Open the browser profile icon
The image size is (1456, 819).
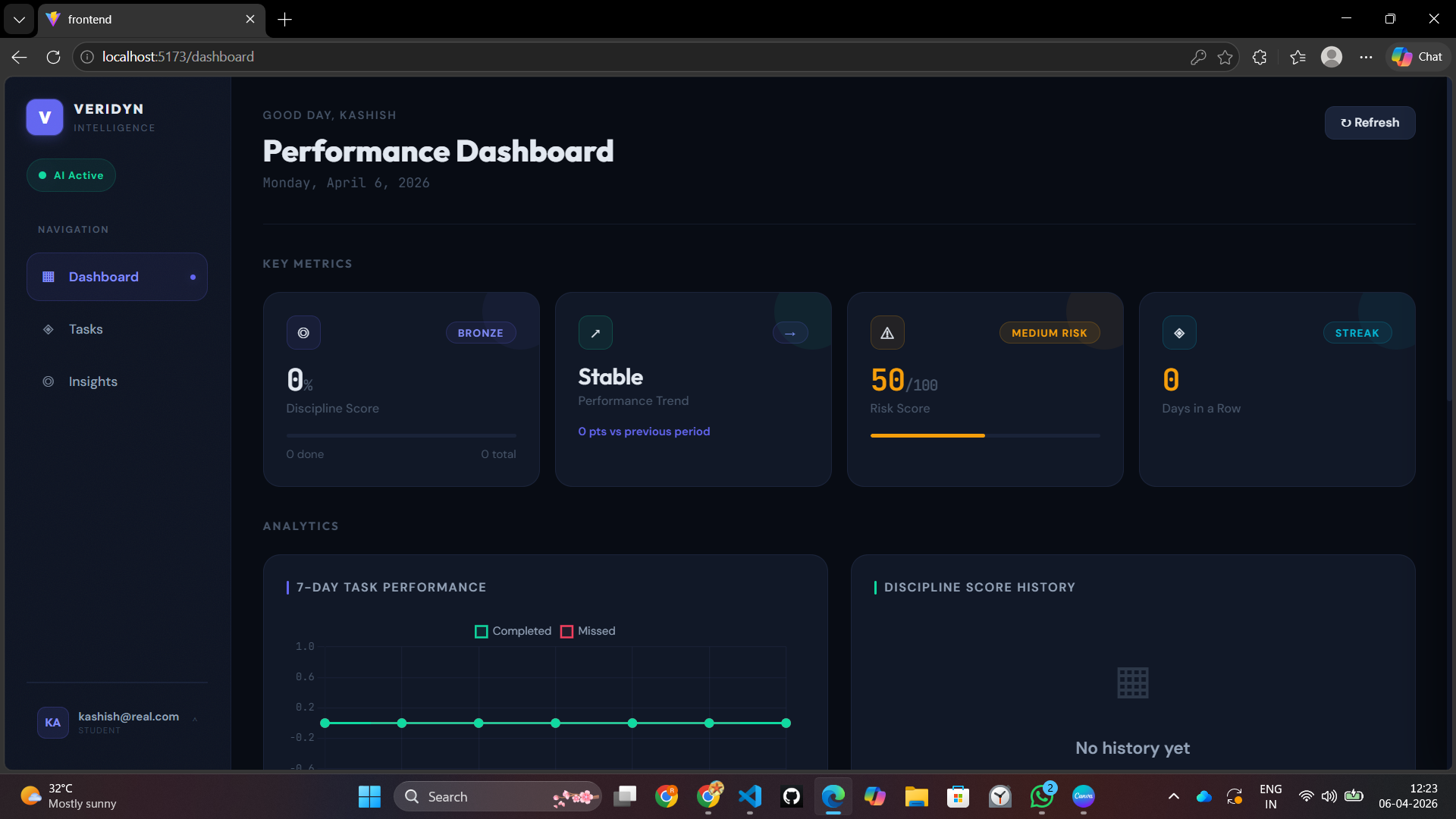point(1332,57)
